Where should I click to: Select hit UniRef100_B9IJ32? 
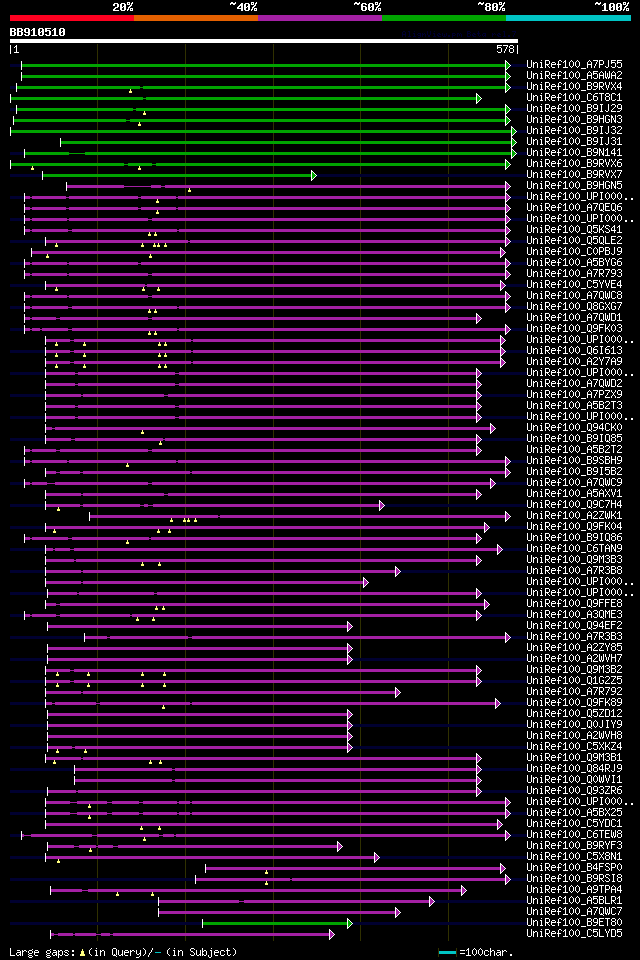click(574, 130)
